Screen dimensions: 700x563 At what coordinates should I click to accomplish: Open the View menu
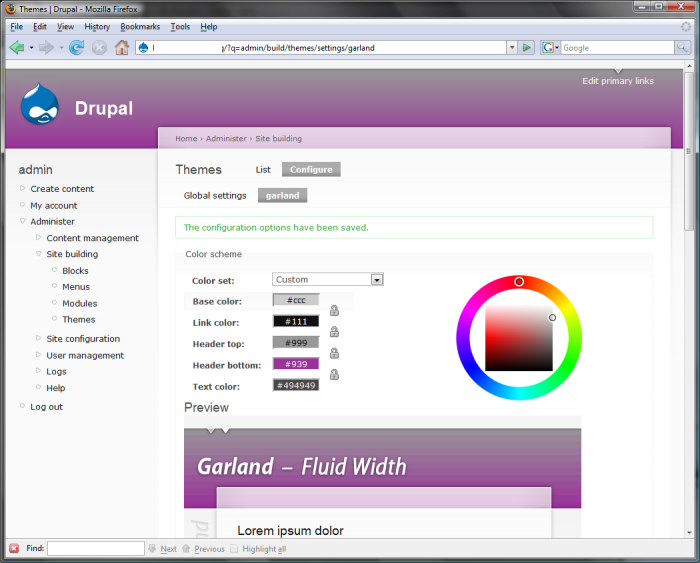[x=65, y=27]
